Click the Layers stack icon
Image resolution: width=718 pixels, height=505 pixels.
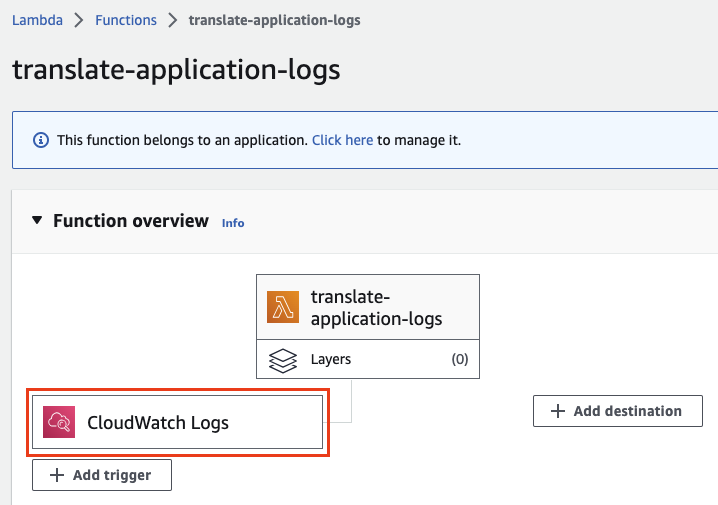pyautogui.click(x=283, y=360)
